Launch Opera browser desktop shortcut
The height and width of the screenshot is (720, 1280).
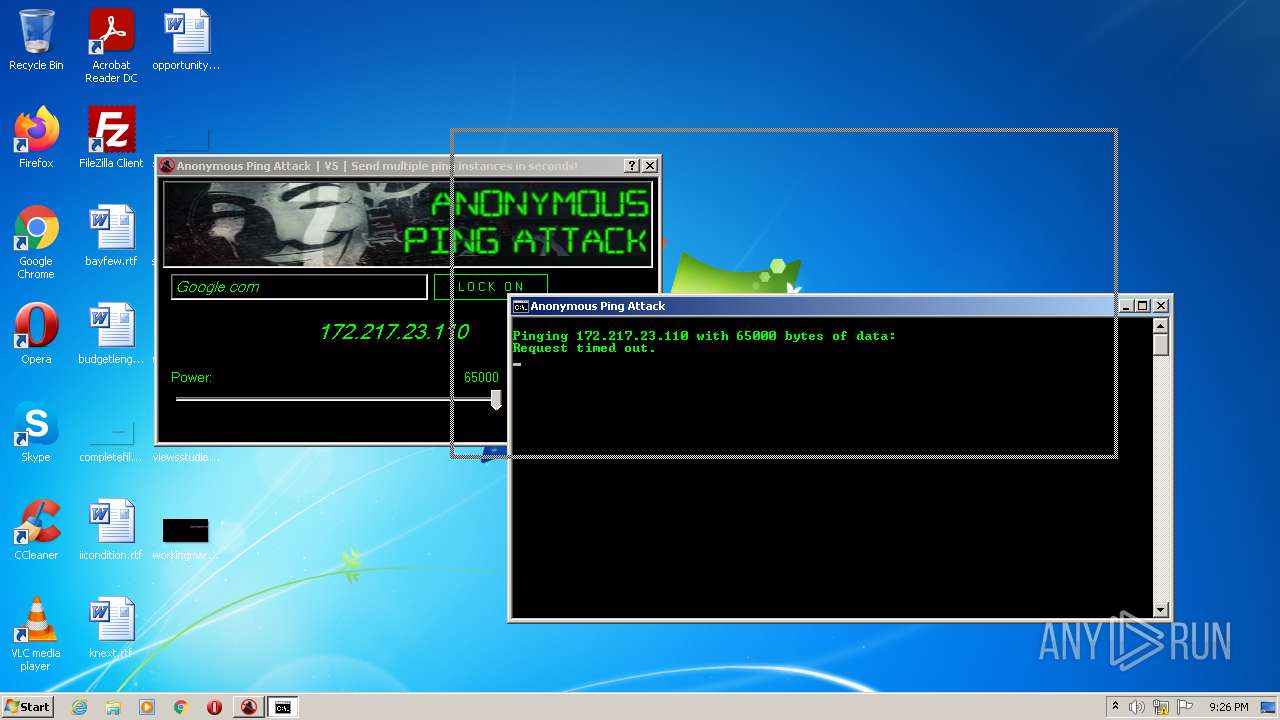[x=36, y=335]
